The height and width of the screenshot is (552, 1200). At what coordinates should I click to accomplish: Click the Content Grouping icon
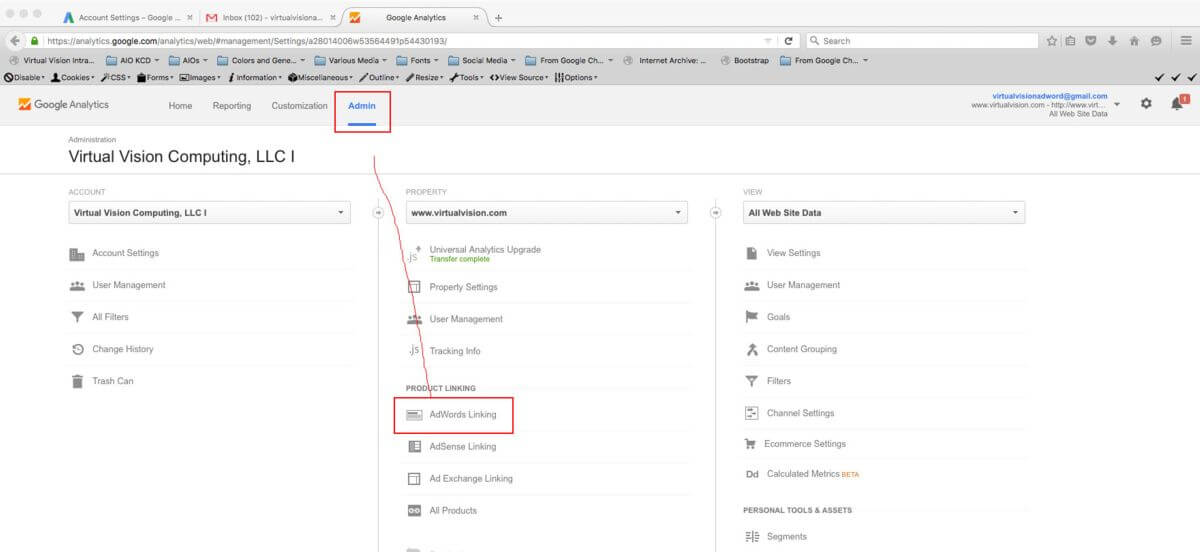(x=752, y=350)
